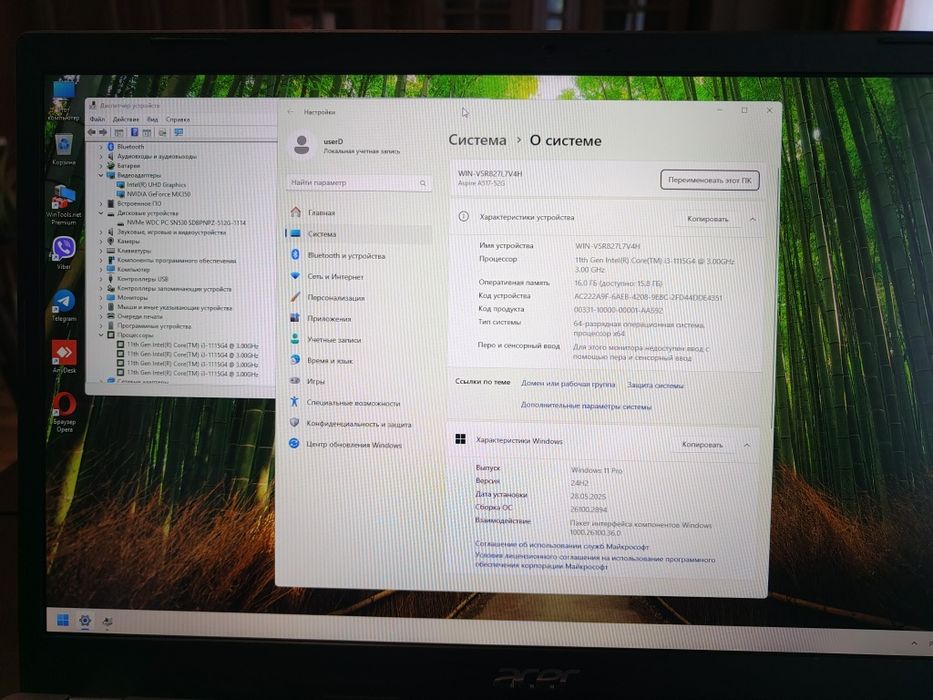Viewport: 933px width, 700px height.
Task: Open Условия лицензионного соглашения на использование программного обеспечения link
Action: click(594, 562)
